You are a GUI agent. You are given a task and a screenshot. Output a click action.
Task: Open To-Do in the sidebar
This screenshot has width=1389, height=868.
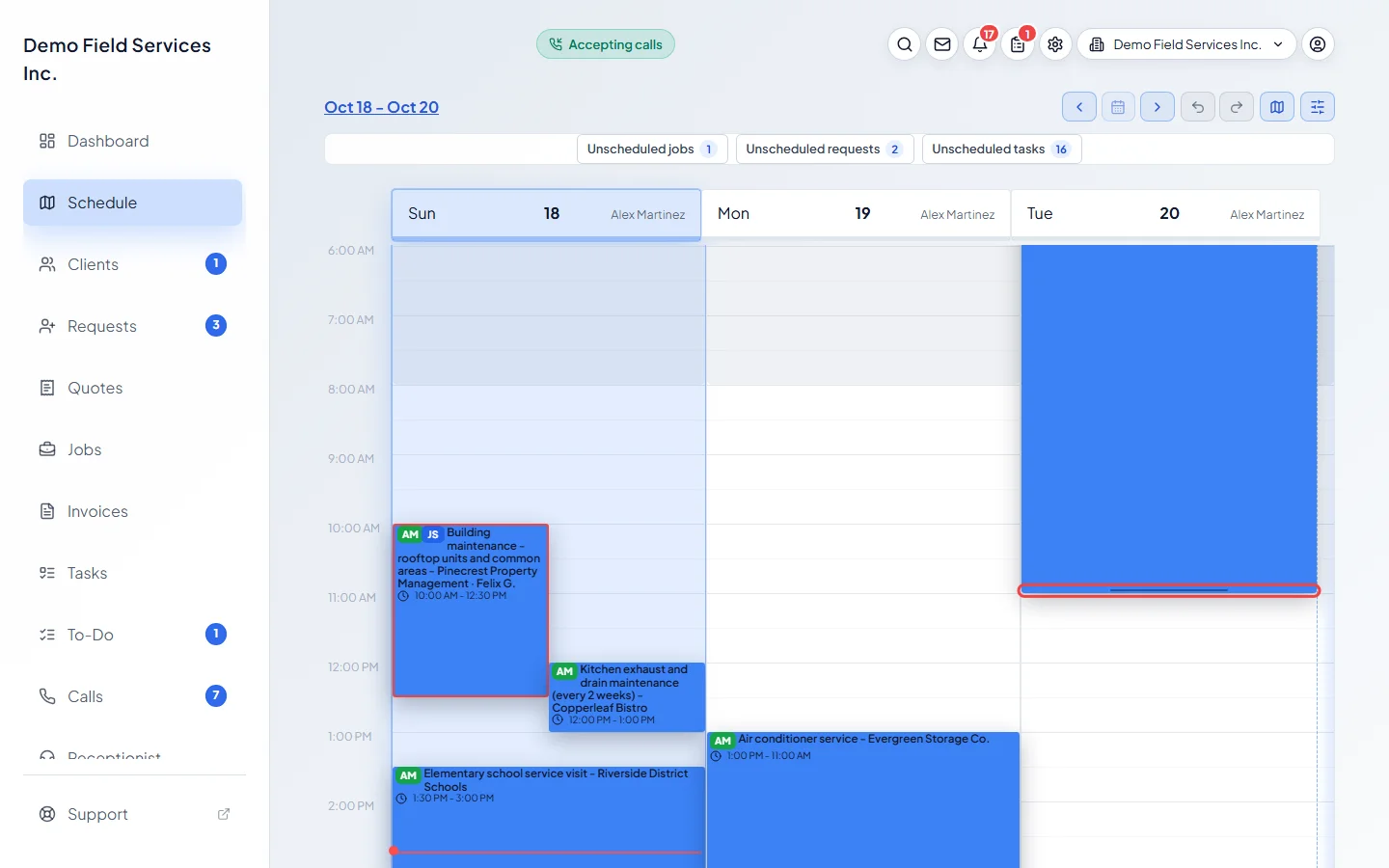(133, 635)
